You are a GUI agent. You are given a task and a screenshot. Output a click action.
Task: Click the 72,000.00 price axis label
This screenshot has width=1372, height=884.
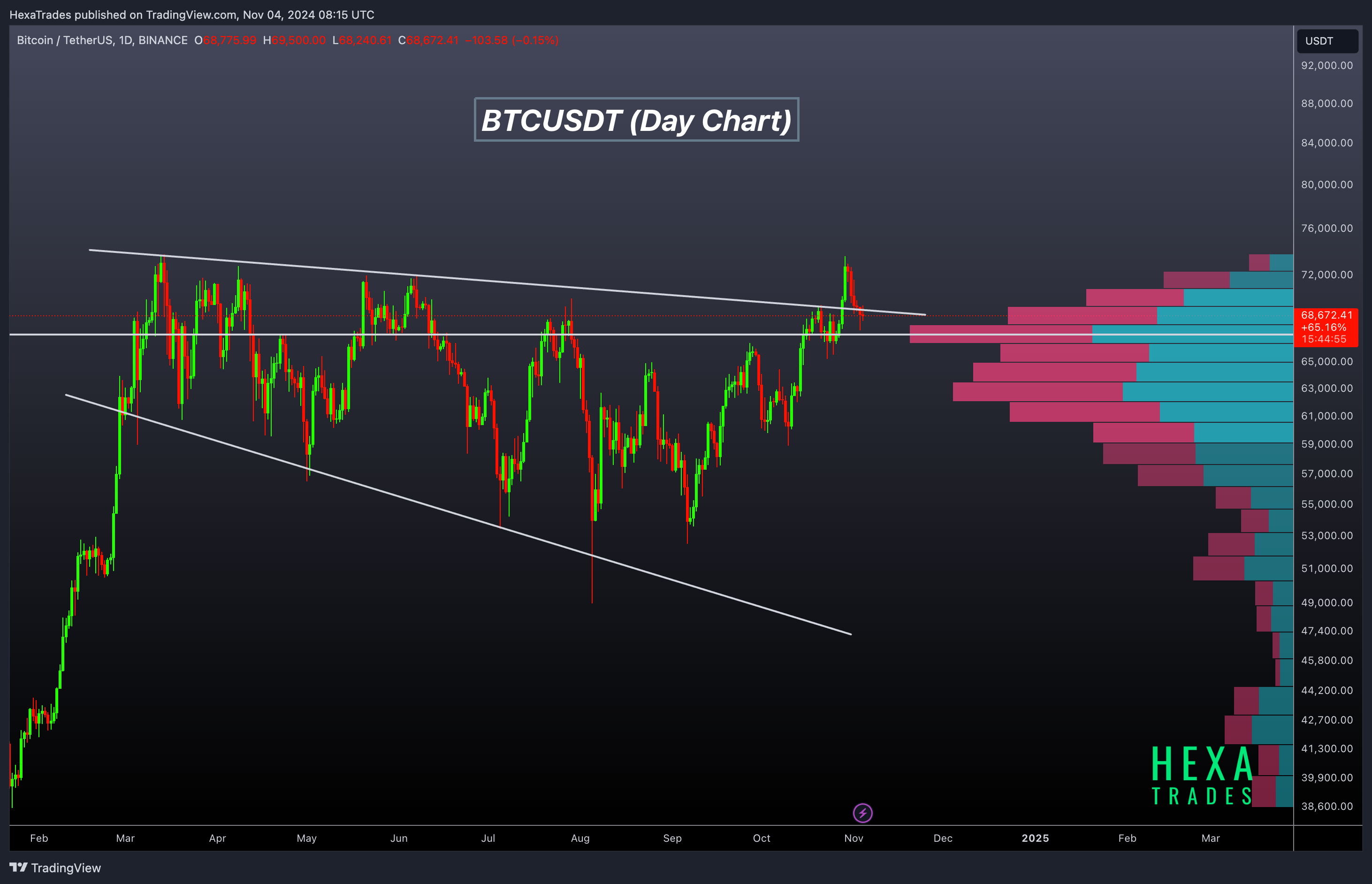[1326, 274]
